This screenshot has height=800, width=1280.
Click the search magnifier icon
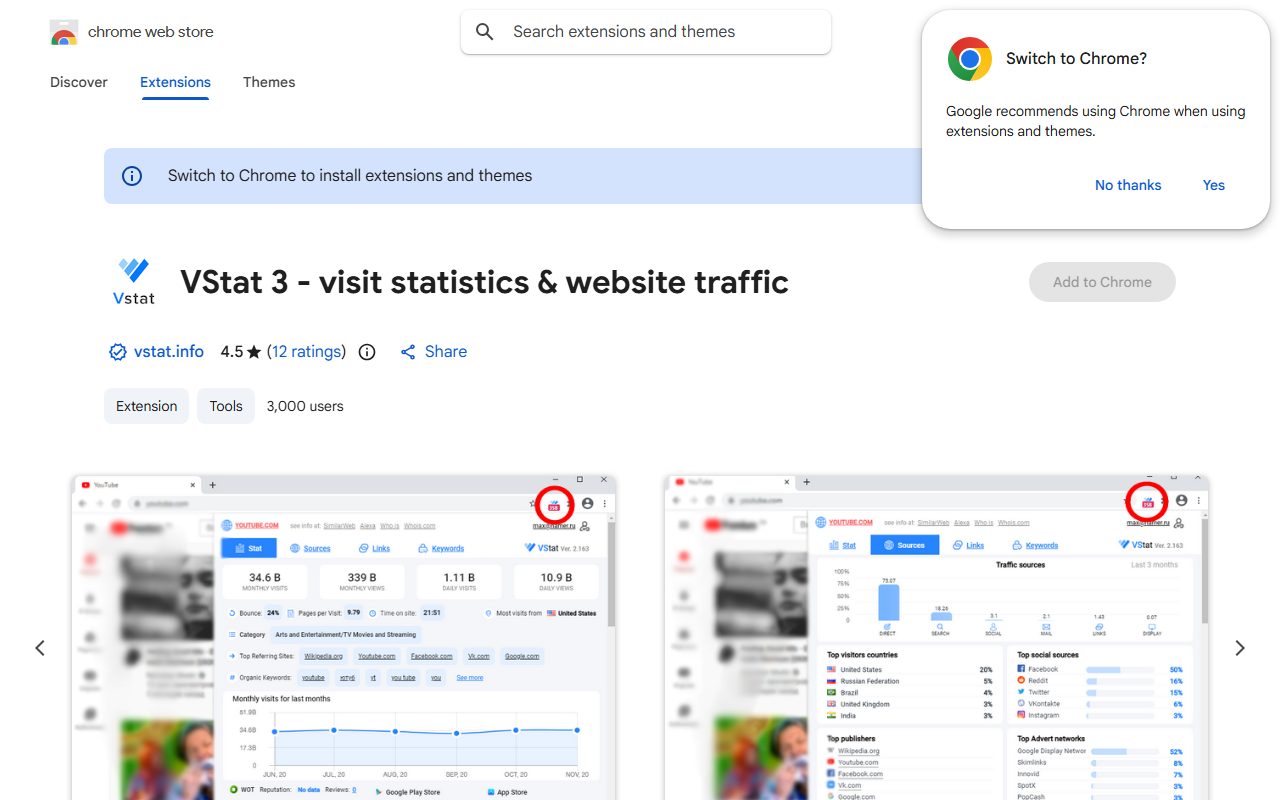pyautogui.click(x=485, y=32)
